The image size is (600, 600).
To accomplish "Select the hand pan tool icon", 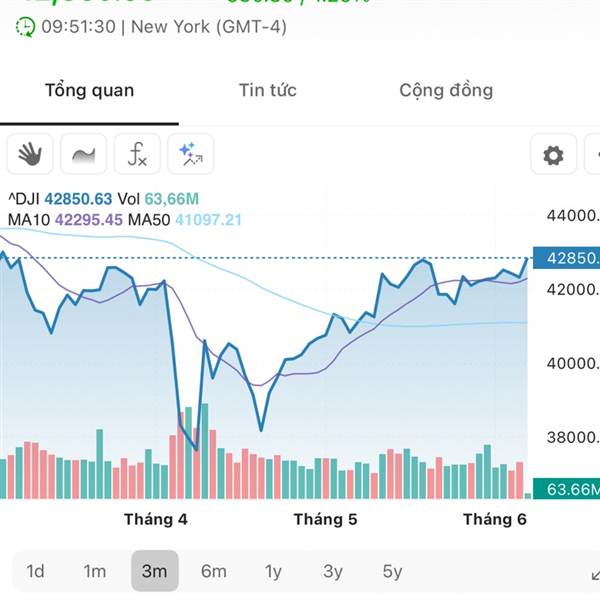I will pyautogui.click(x=30, y=154).
